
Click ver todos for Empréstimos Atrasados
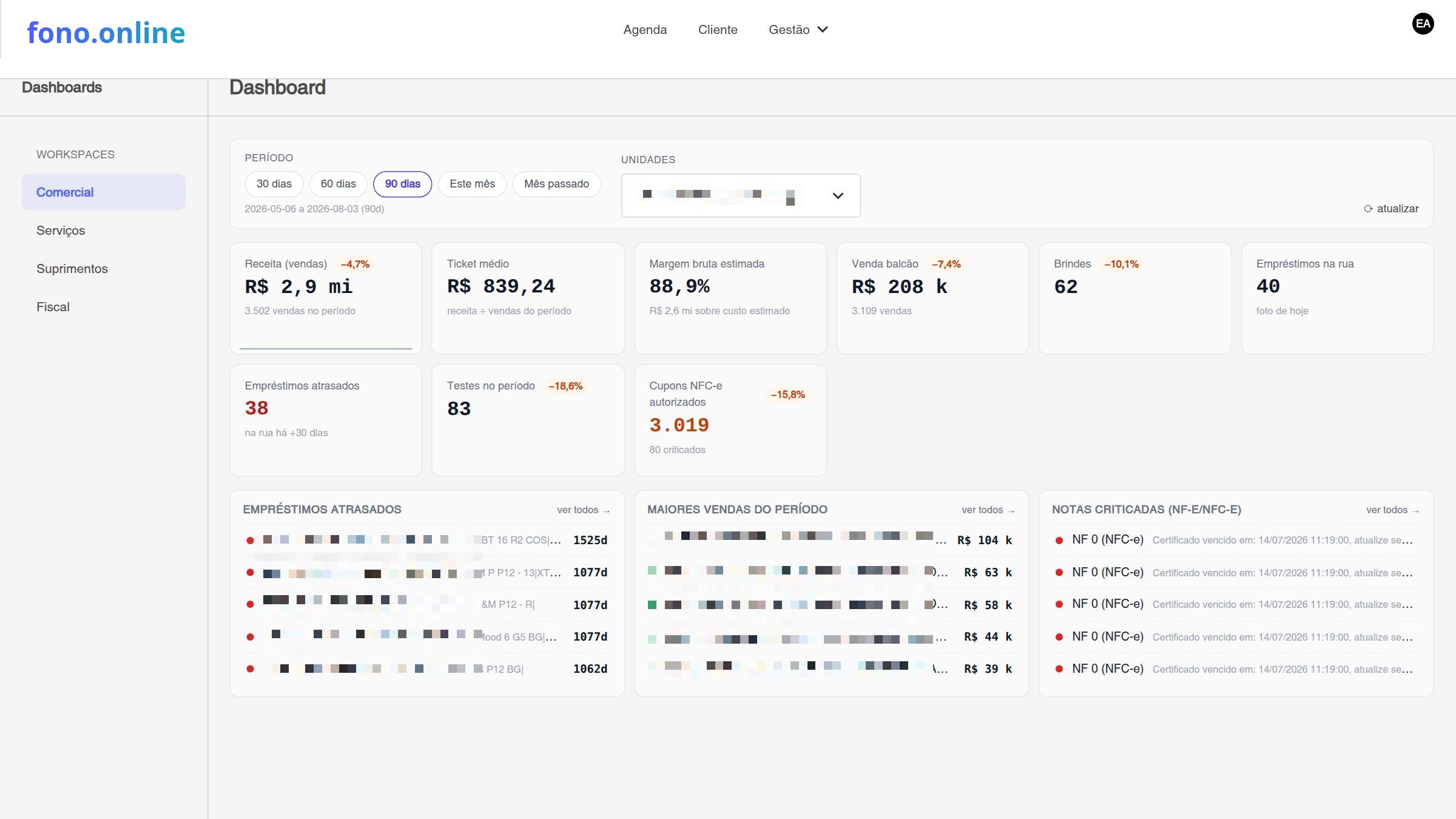click(x=583, y=510)
